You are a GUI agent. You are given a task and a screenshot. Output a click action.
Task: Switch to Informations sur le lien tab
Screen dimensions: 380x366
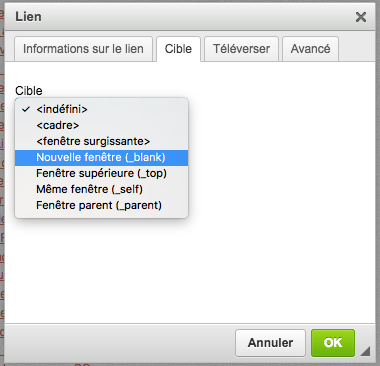tap(83, 49)
